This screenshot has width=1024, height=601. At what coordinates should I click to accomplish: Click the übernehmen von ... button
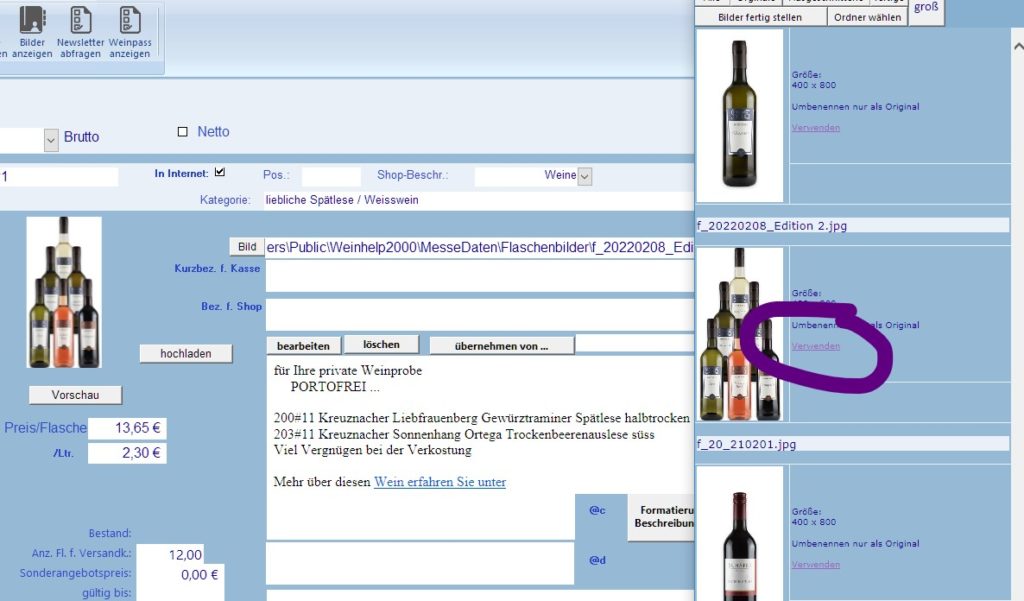pos(502,346)
